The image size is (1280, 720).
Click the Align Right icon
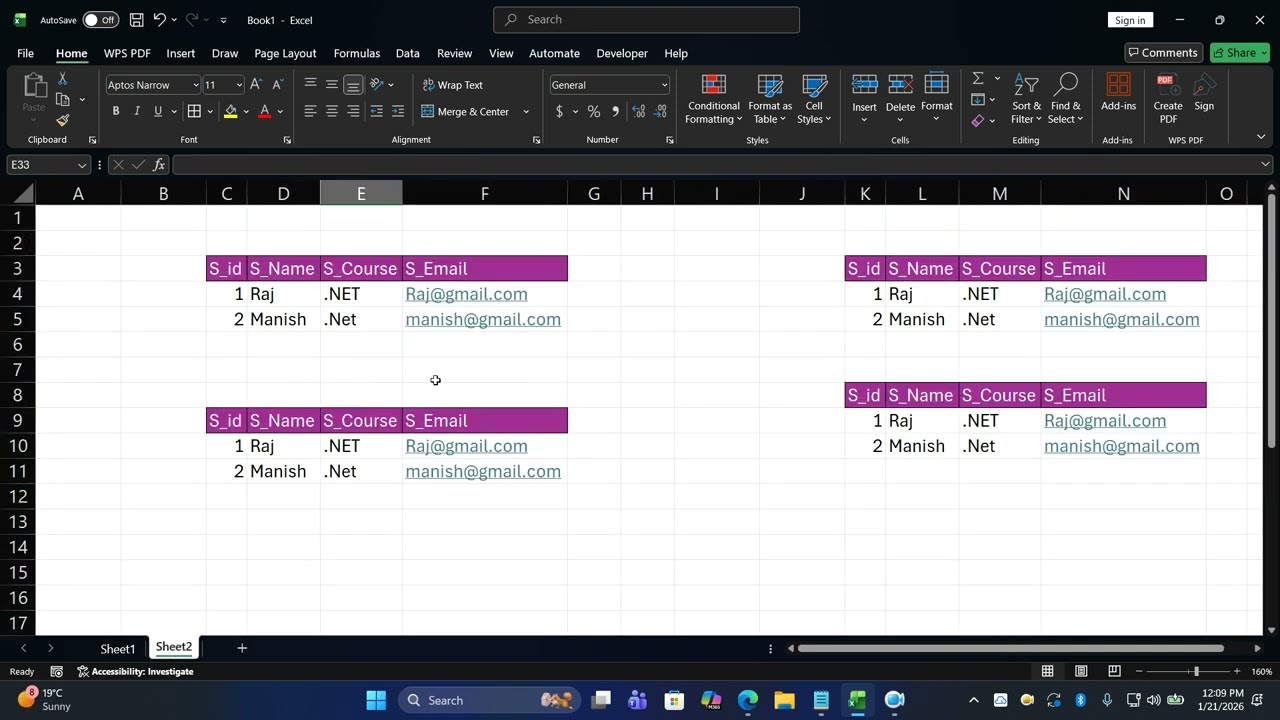click(353, 111)
